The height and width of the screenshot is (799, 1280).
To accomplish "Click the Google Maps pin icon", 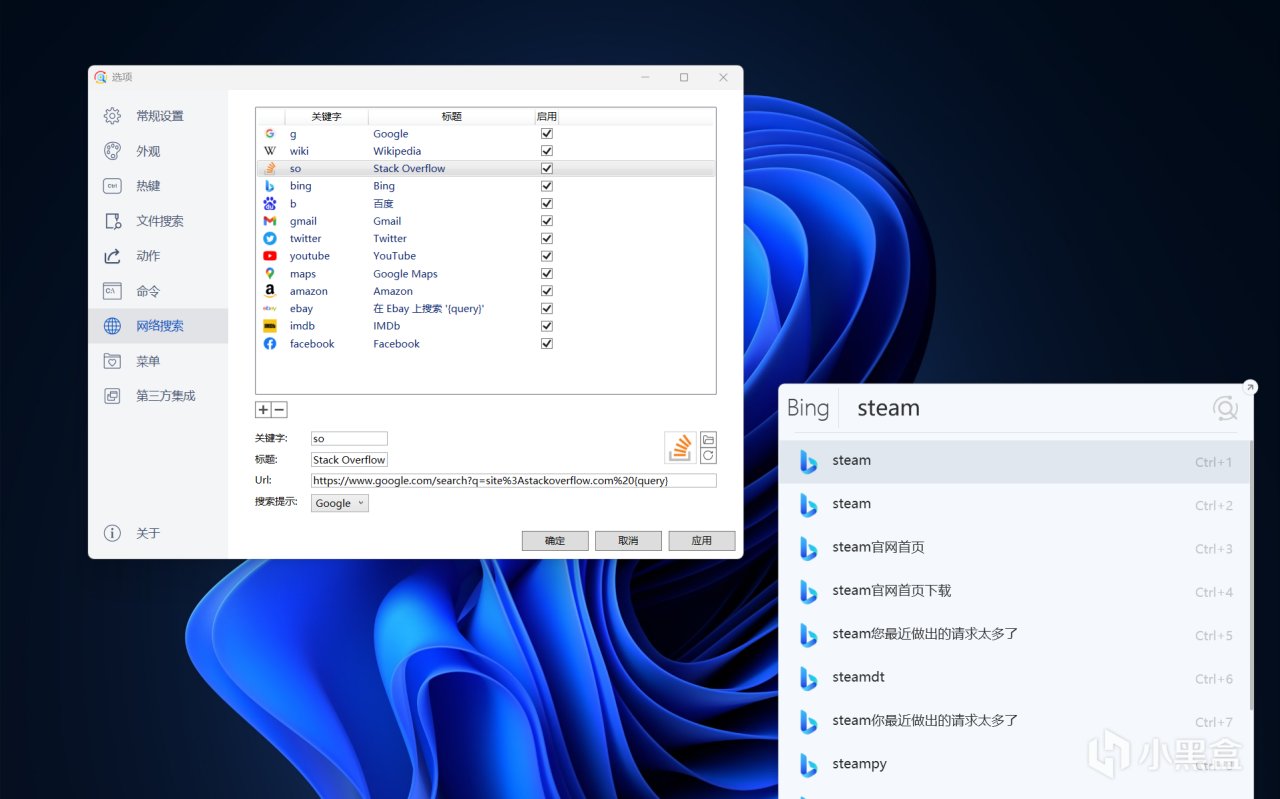I will pos(270,273).
